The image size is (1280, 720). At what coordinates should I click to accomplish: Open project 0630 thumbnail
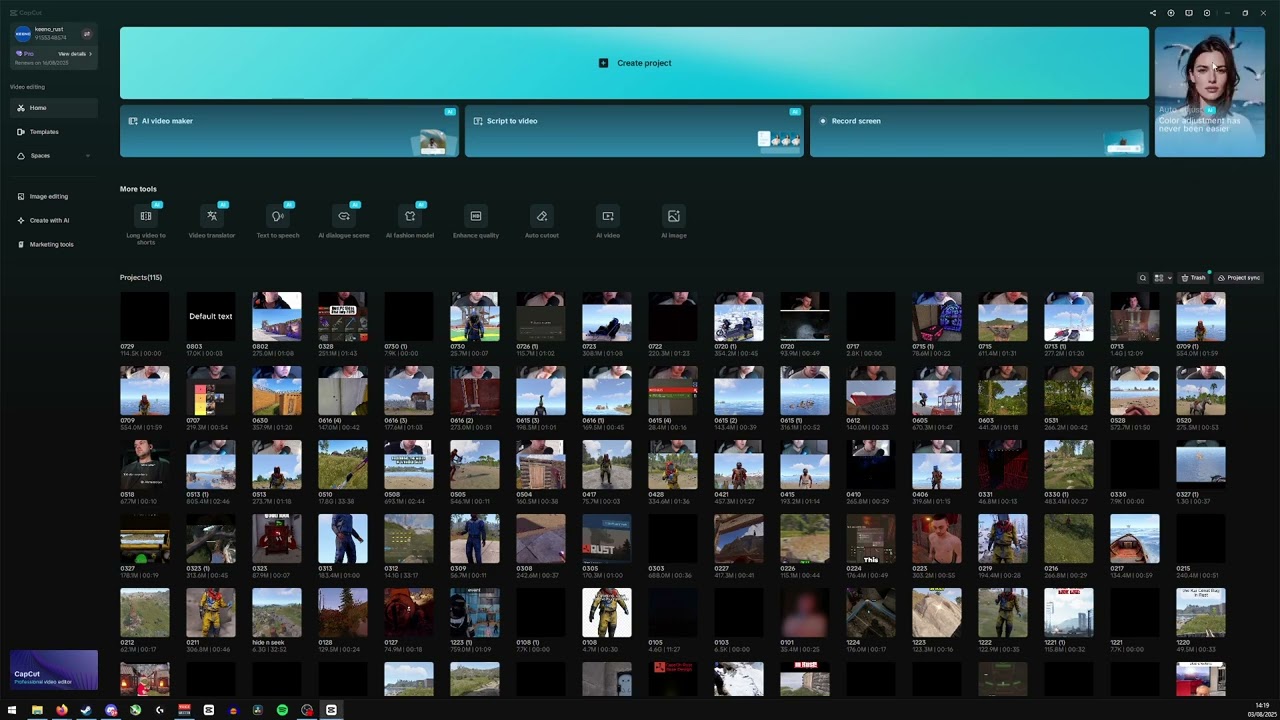click(277, 391)
